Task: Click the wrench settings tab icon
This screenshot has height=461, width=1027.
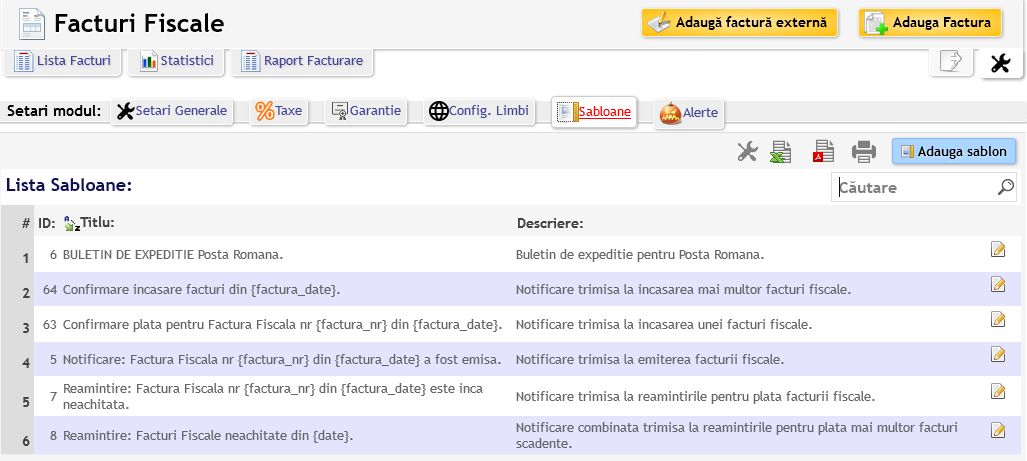Action: 1001,64
